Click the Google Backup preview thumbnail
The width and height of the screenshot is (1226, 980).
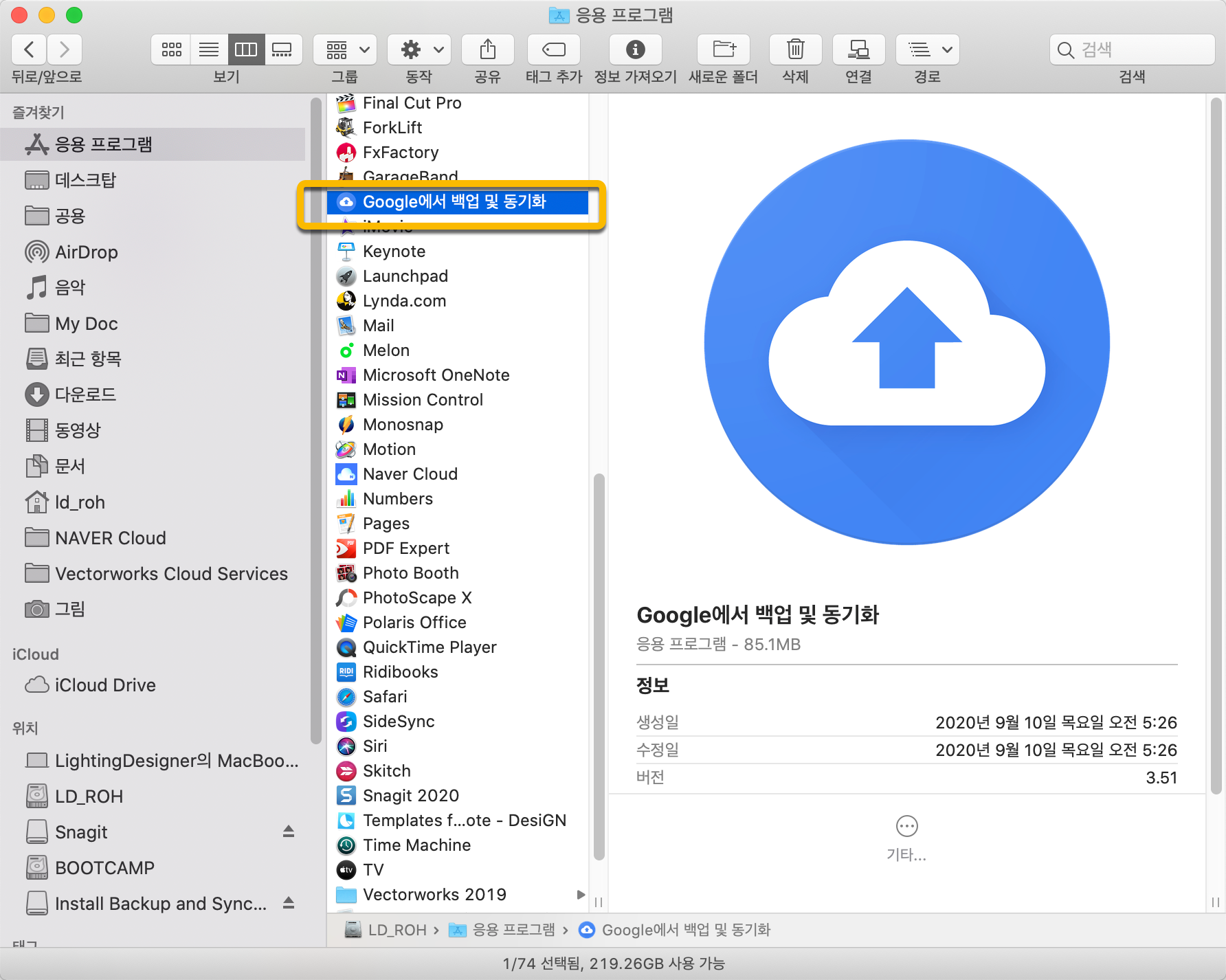[x=907, y=342]
